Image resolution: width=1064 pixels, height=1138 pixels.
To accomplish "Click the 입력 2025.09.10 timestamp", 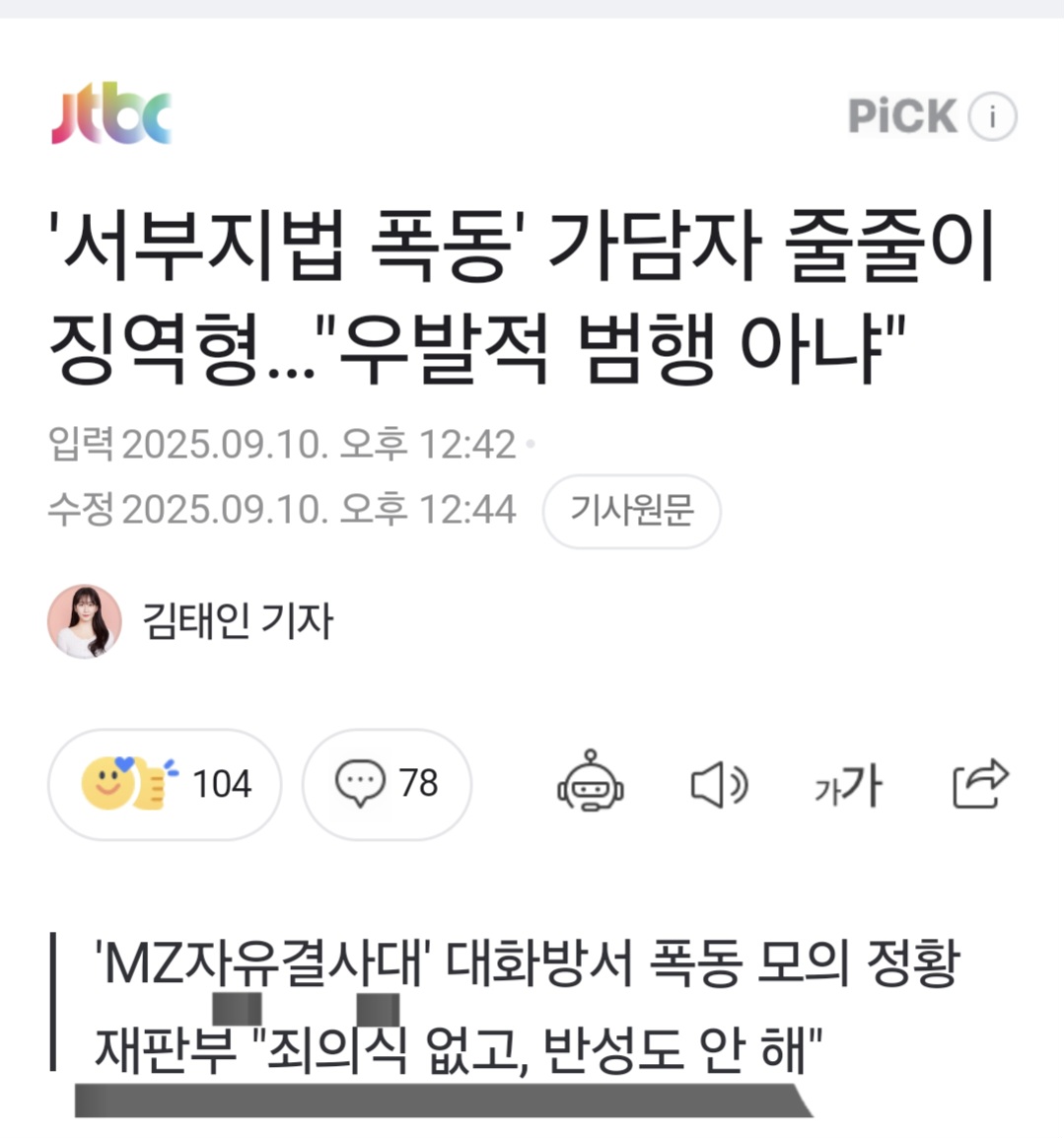I will 282,444.
